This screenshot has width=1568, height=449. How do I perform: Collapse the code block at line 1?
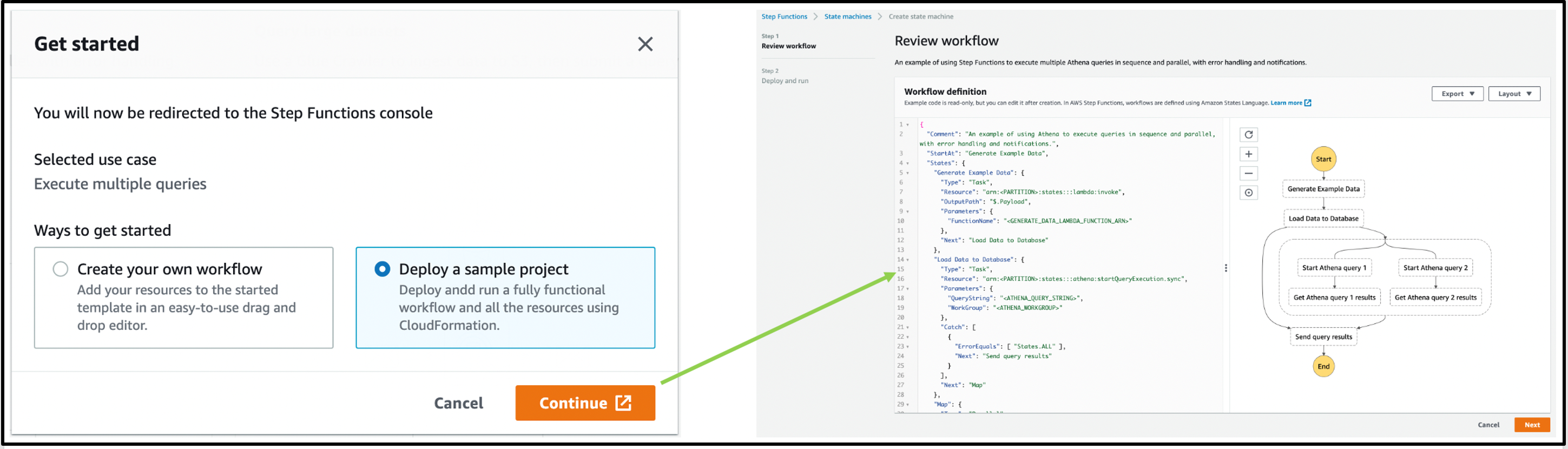[x=907, y=125]
